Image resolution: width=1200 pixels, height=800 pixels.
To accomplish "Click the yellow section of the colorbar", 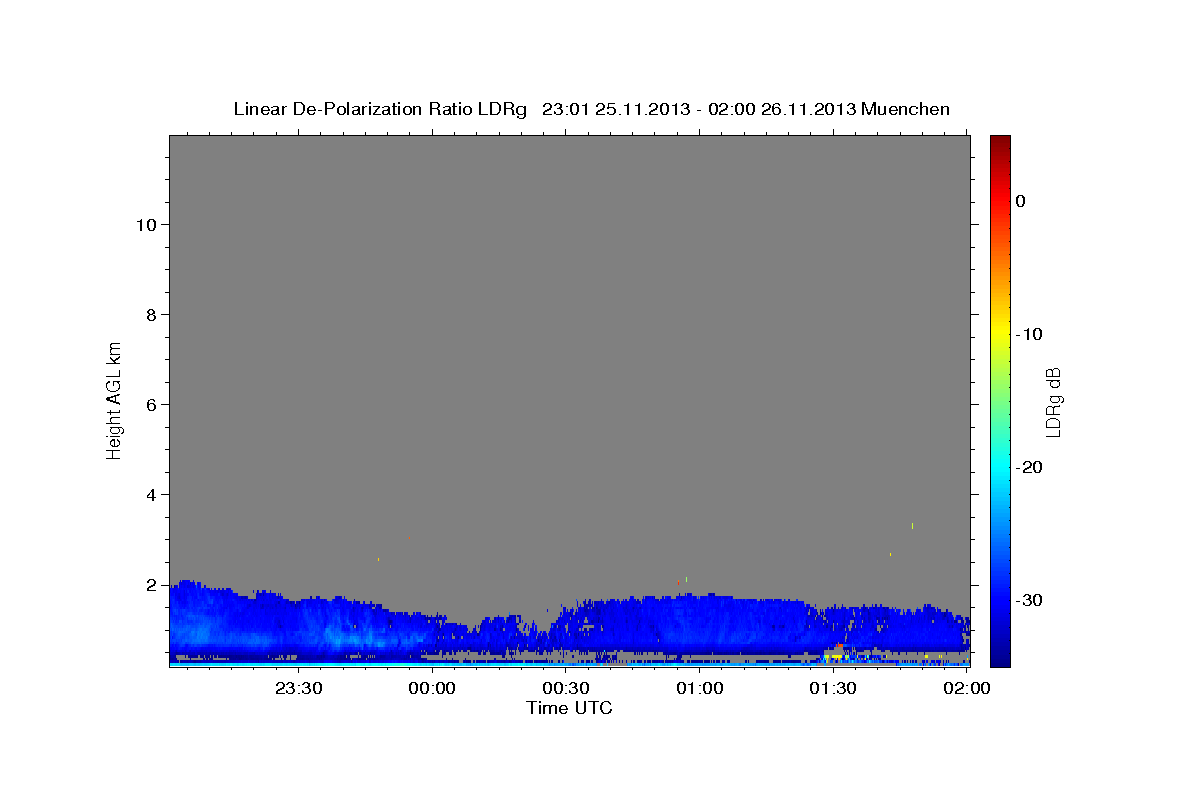I will click(1000, 335).
